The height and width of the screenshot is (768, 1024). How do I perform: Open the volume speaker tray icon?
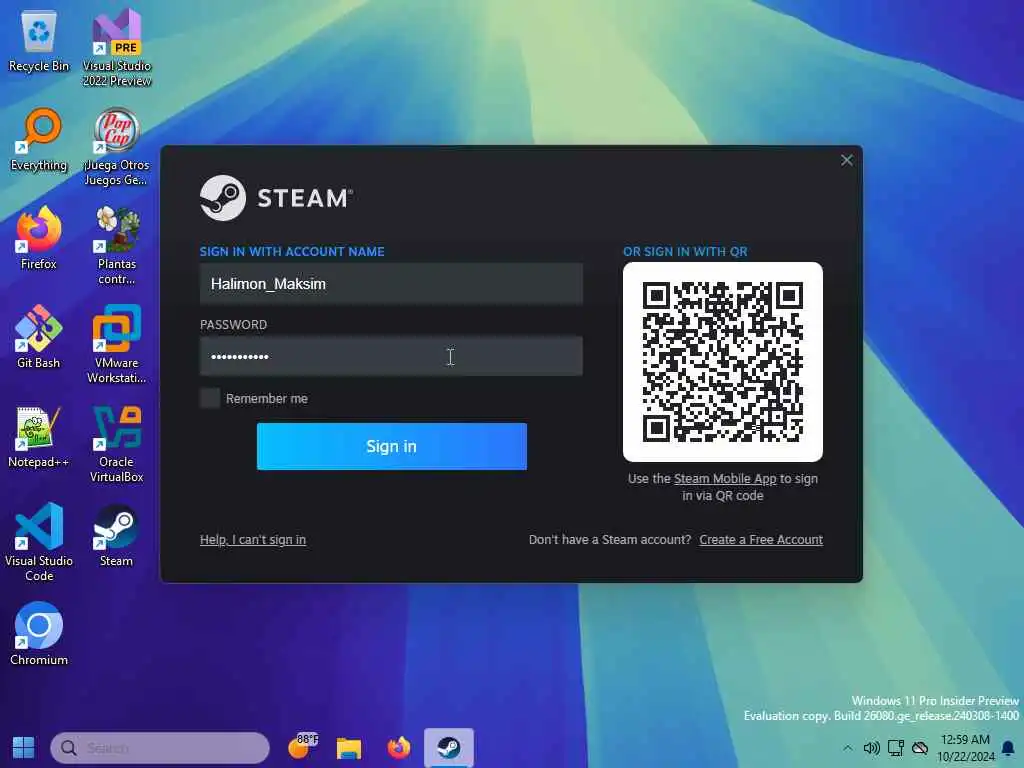tap(871, 748)
